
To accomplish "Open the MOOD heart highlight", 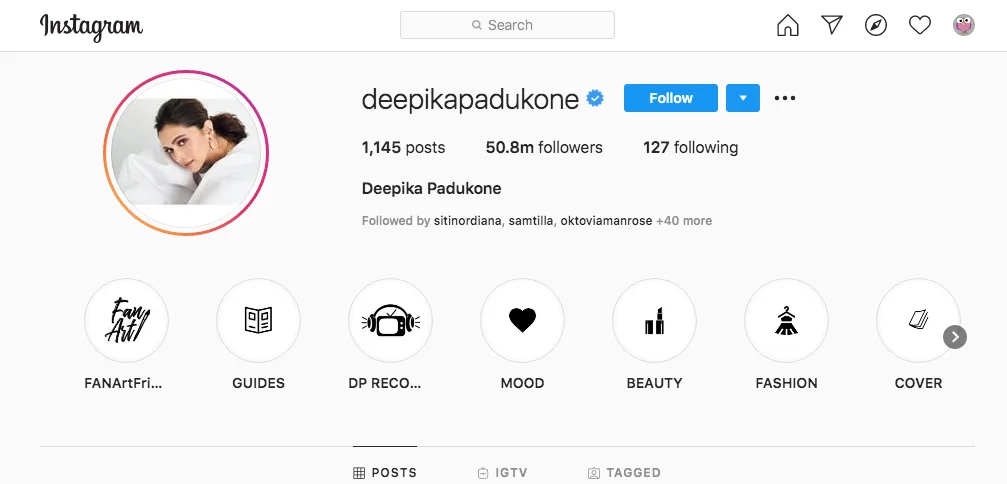I will coord(522,321).
